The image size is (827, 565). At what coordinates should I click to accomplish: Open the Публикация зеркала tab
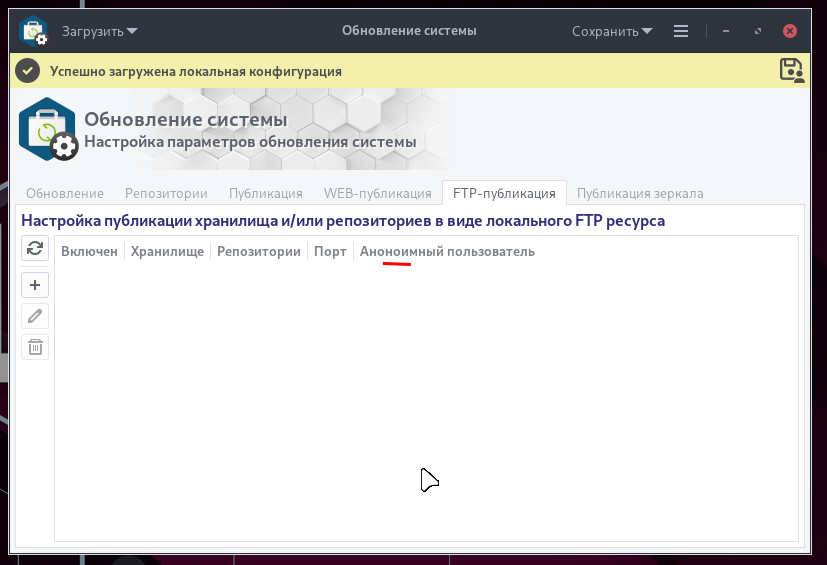pos(640,194)
